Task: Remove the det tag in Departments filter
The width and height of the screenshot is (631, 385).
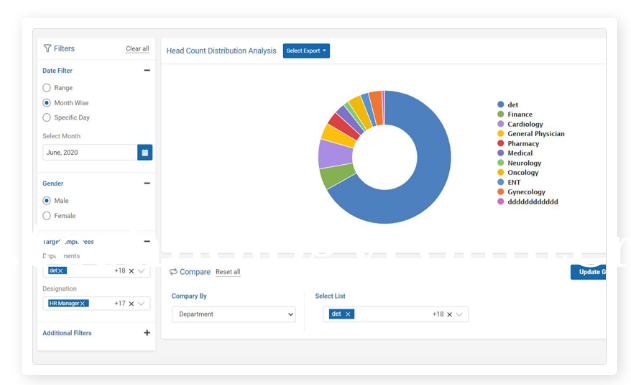Action: [60, 271]
